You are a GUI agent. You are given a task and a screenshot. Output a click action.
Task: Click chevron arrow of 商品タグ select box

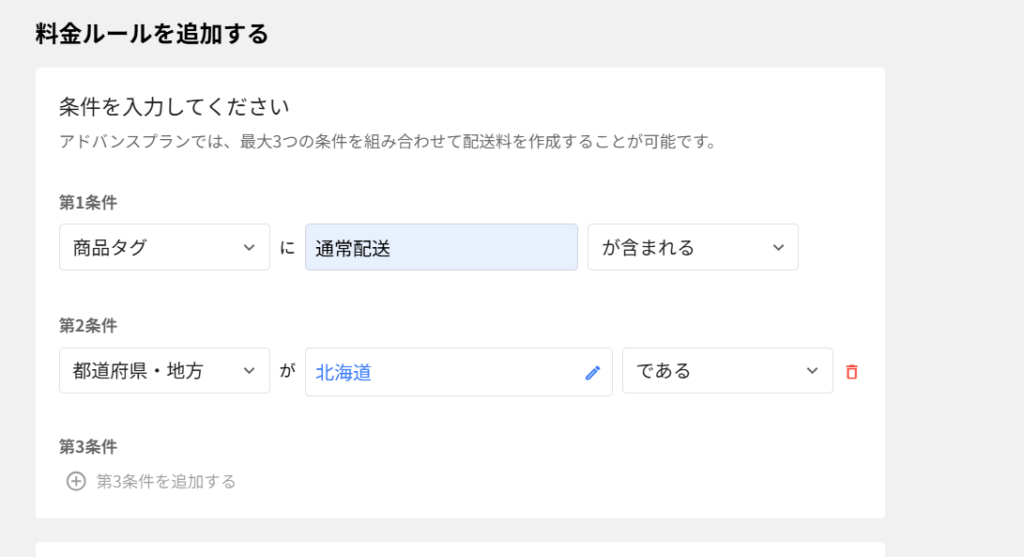coord(249,248)
